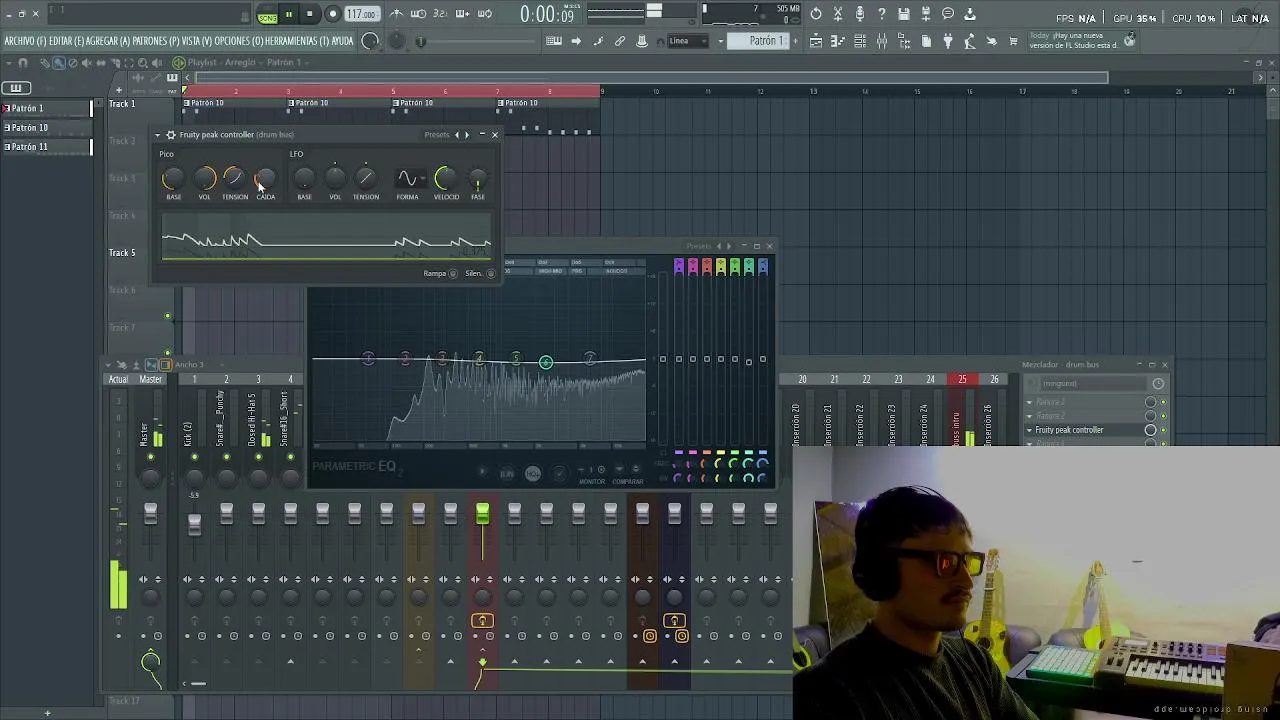Select mixer insert track 25

click(x=962, y=380)
